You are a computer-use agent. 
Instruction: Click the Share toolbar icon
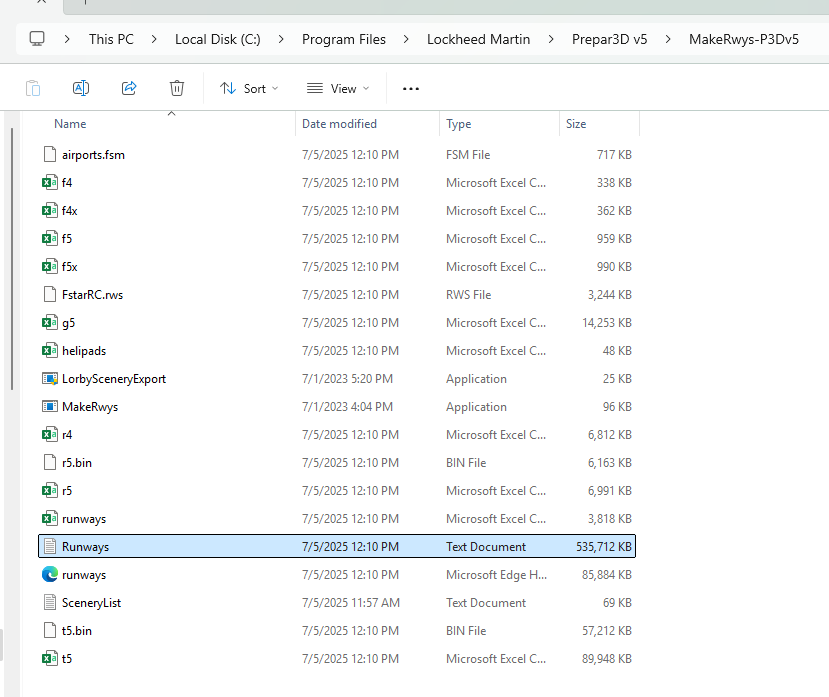coord(129,88)
